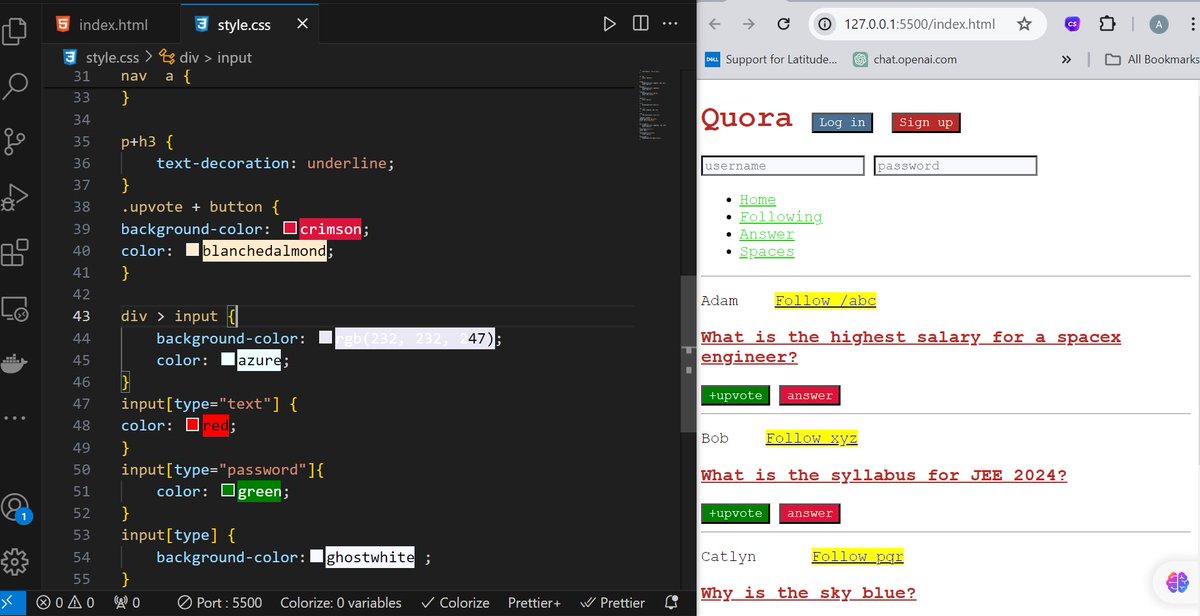This screenshot has width=1200, height=616.
Task: Open the Answer nav link
Action: 767,234
